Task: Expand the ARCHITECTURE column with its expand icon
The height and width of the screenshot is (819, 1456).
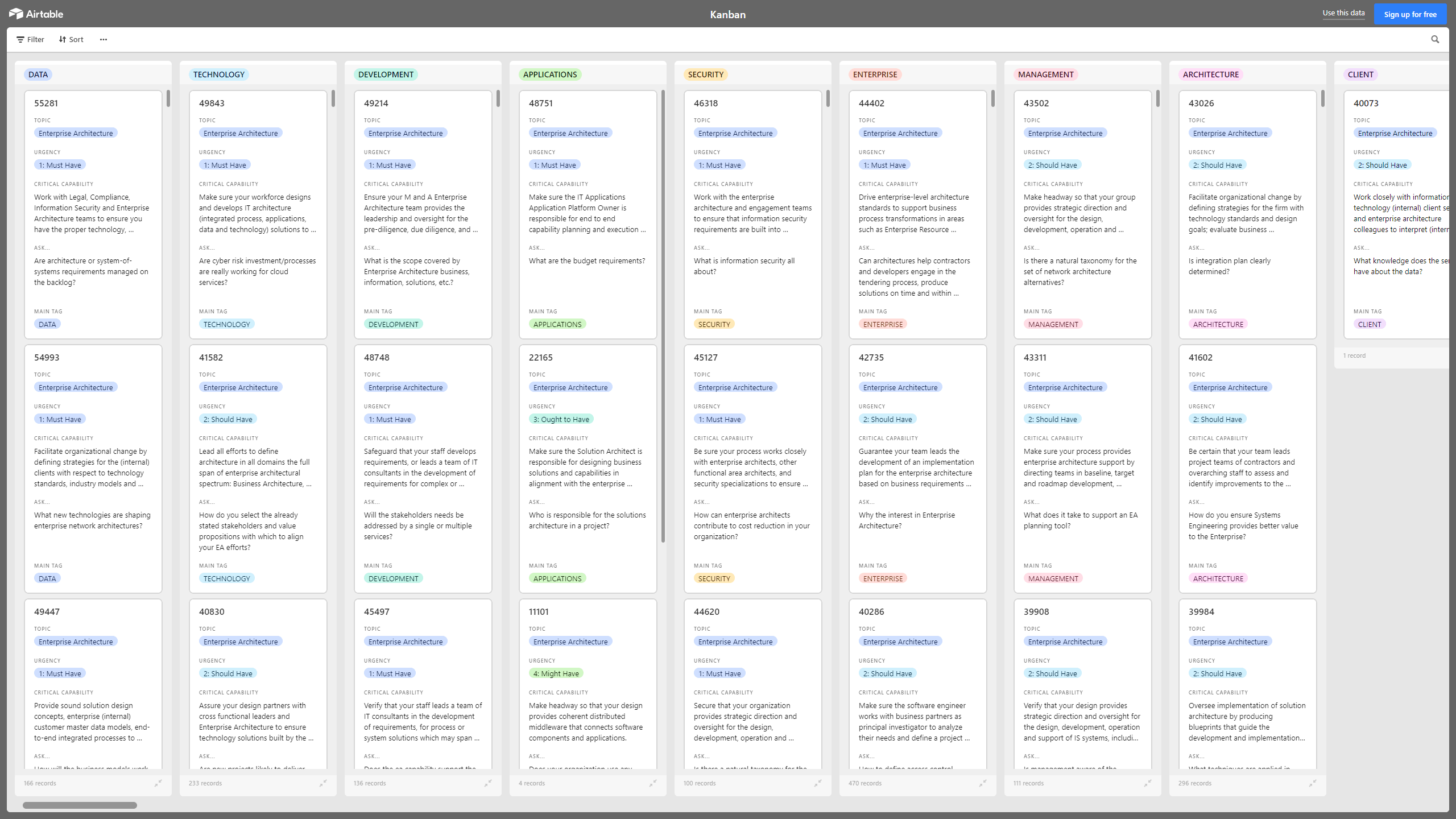Action: (x=1313, y=783)
